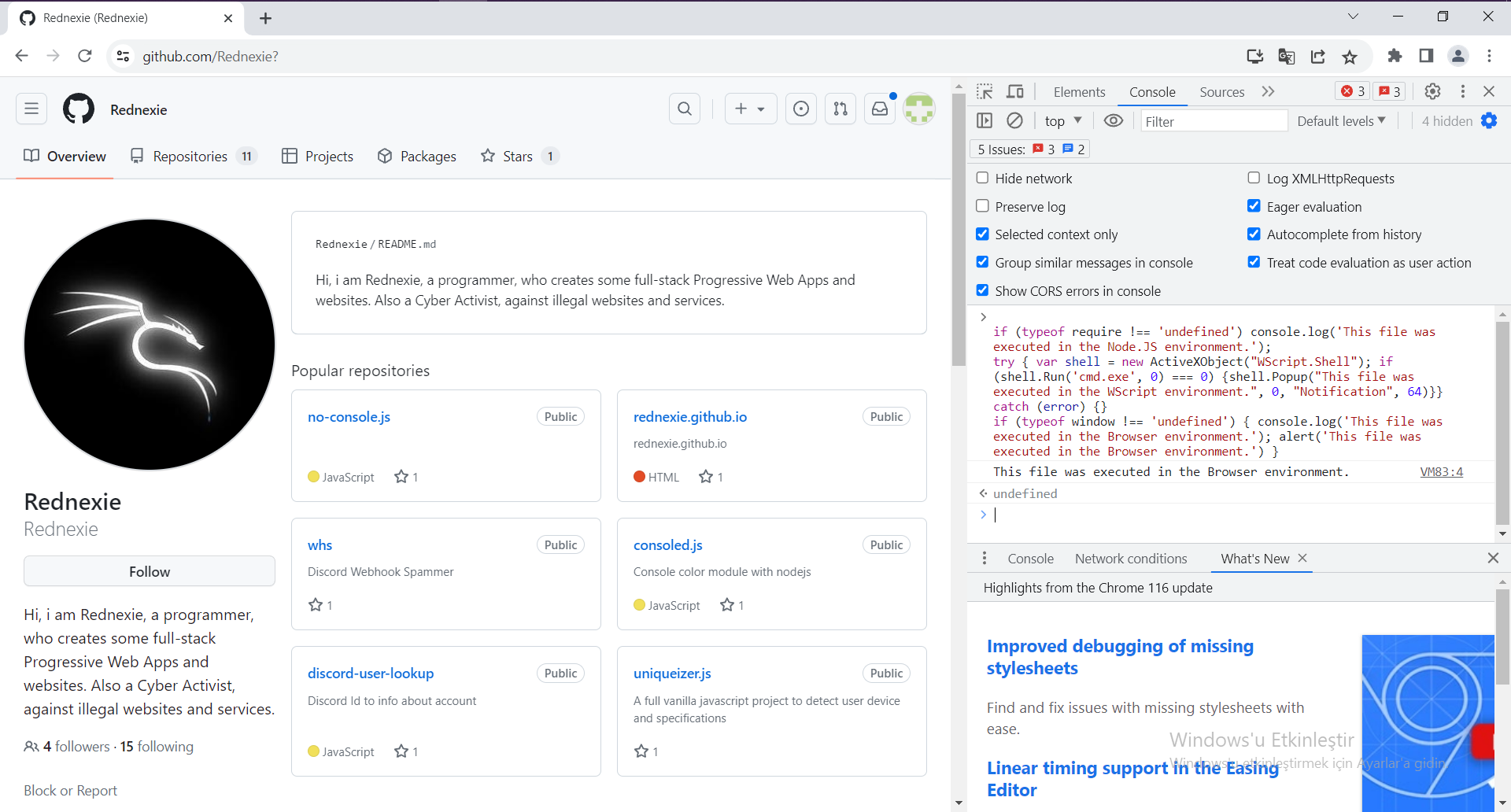Open the drawer three-dot menu

coord(985,558)
